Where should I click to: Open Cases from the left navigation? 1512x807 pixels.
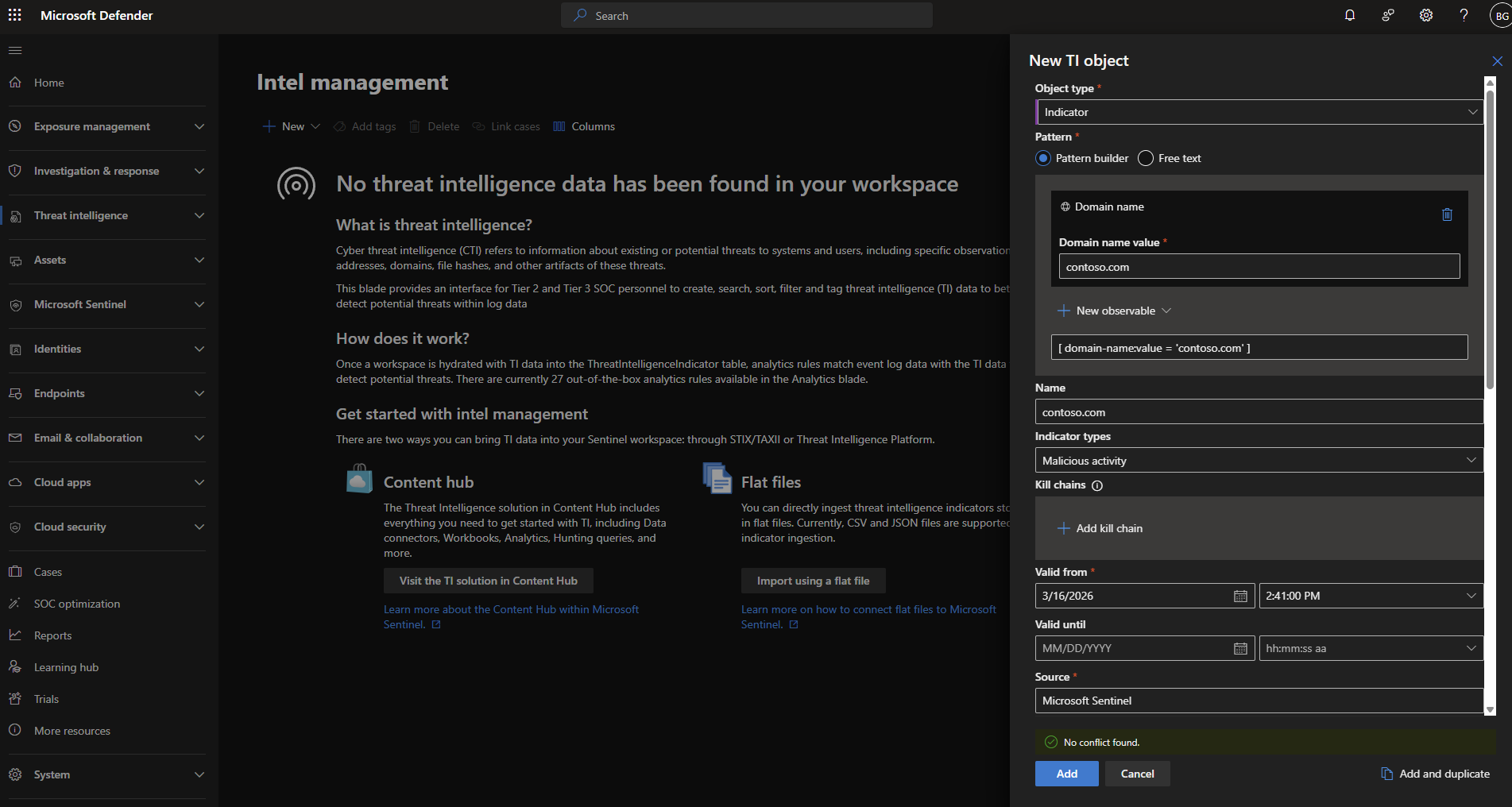pos(48,572)
